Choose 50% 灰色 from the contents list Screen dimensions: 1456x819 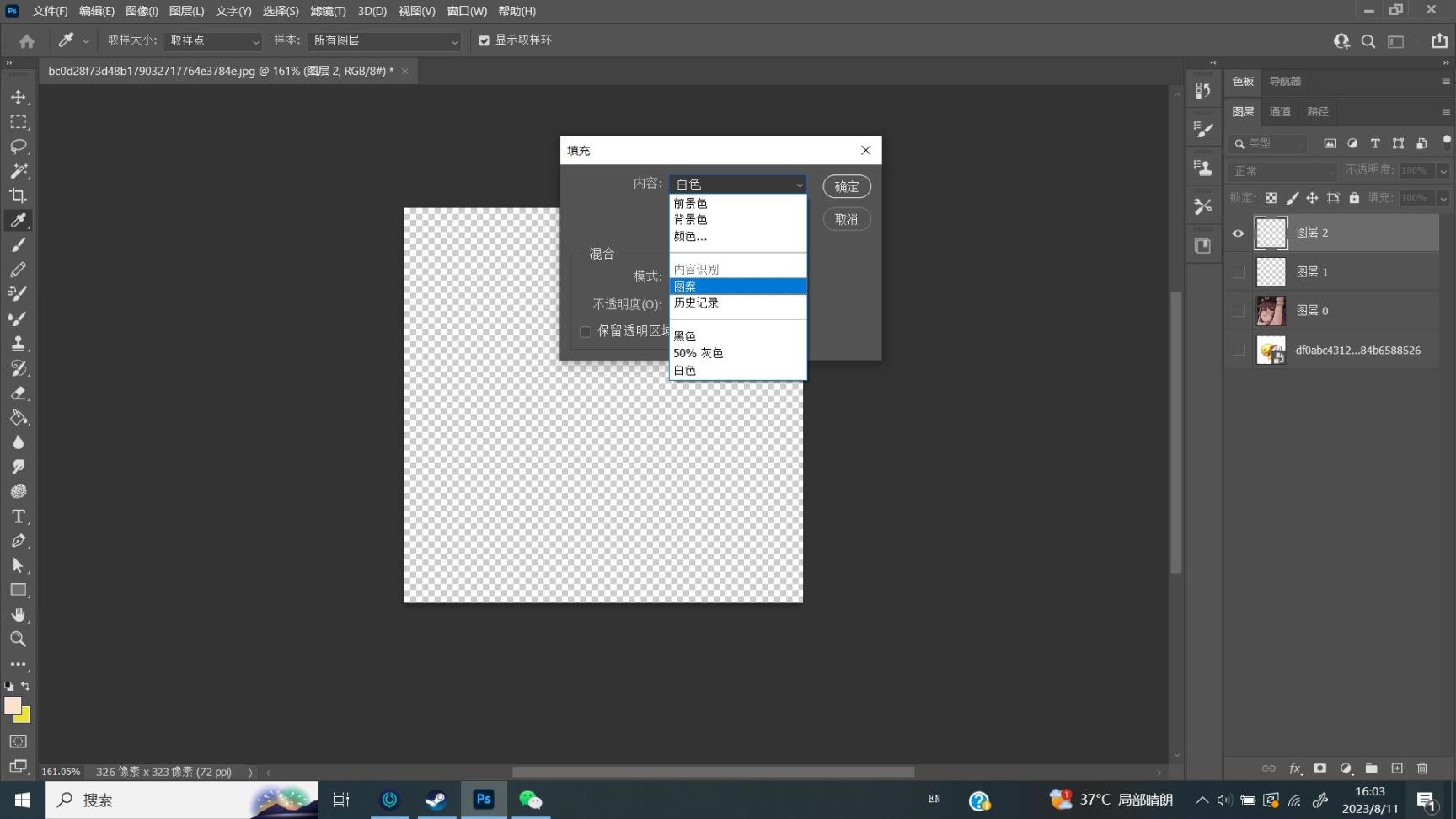(x=738, y=353)
